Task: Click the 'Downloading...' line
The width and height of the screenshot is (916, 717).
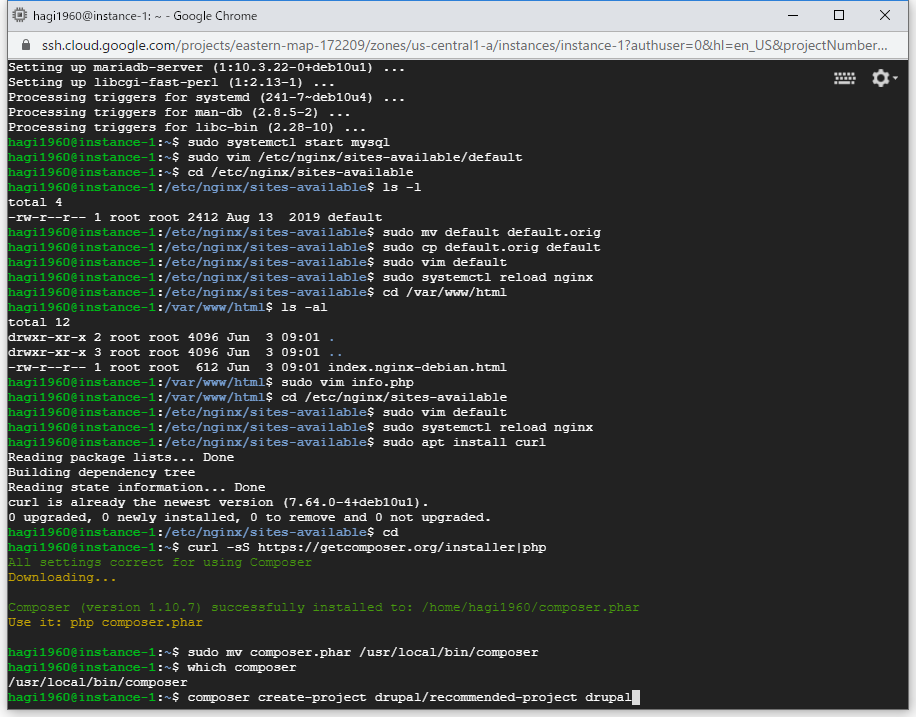Action: [62, 577]
